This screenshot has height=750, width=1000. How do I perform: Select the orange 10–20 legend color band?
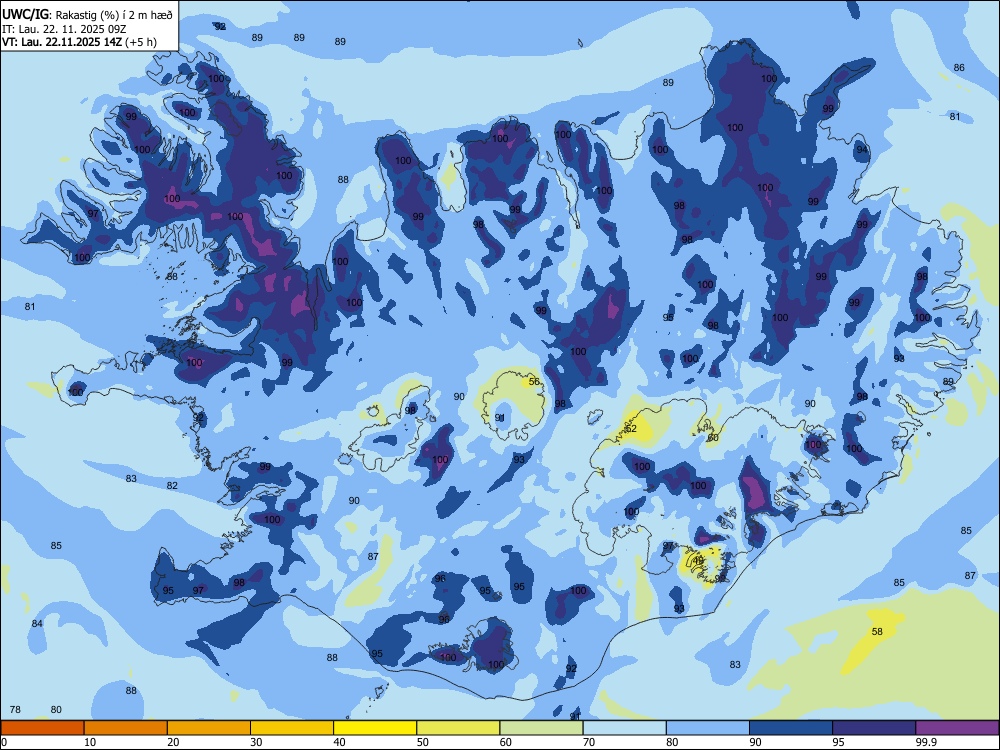click(x=126, y=728)
